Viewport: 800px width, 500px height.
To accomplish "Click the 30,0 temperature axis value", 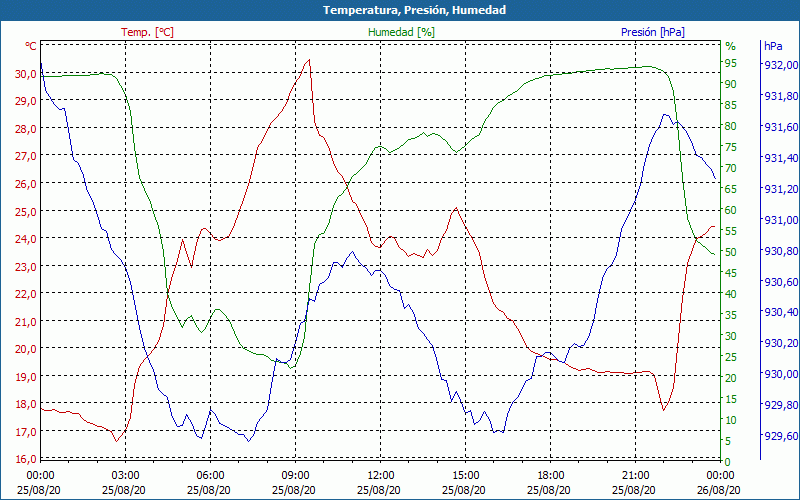I will click(26, 73).
